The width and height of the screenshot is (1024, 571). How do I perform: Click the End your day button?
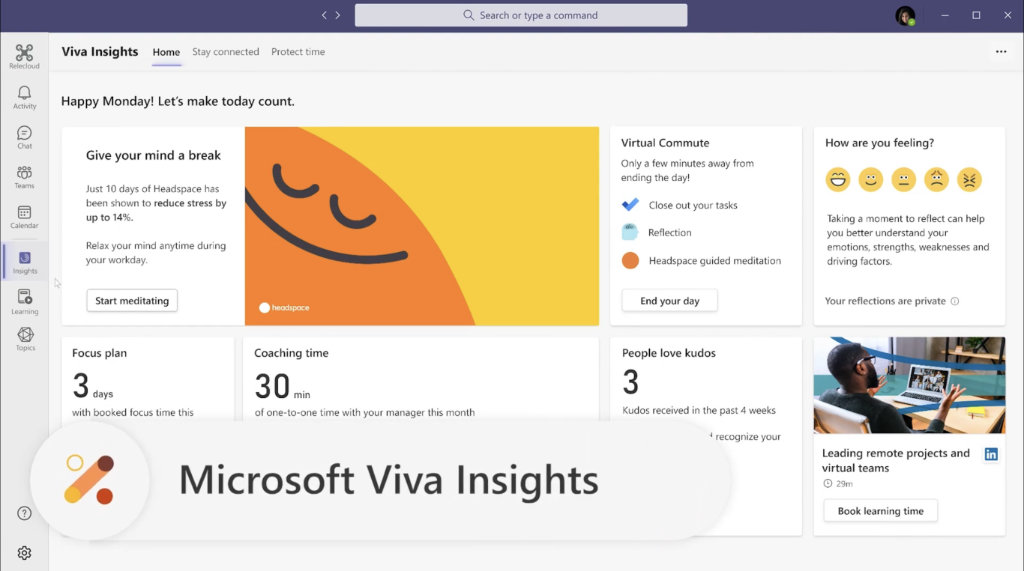click(x=669, y=301)
